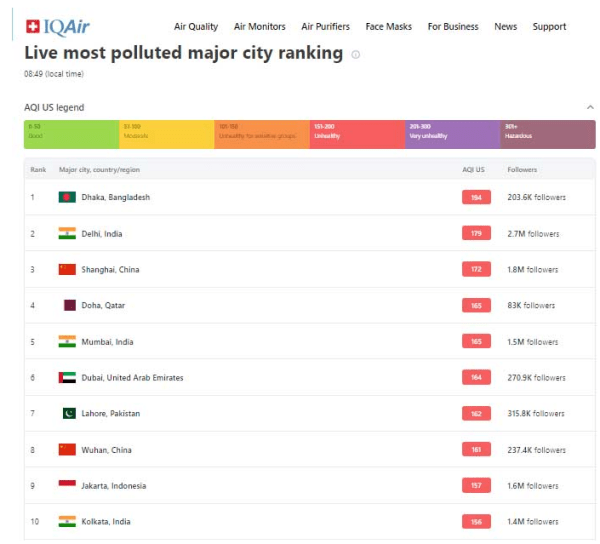Click the India flag beside Mumbai
600x544 pixels.
(67, 341)
